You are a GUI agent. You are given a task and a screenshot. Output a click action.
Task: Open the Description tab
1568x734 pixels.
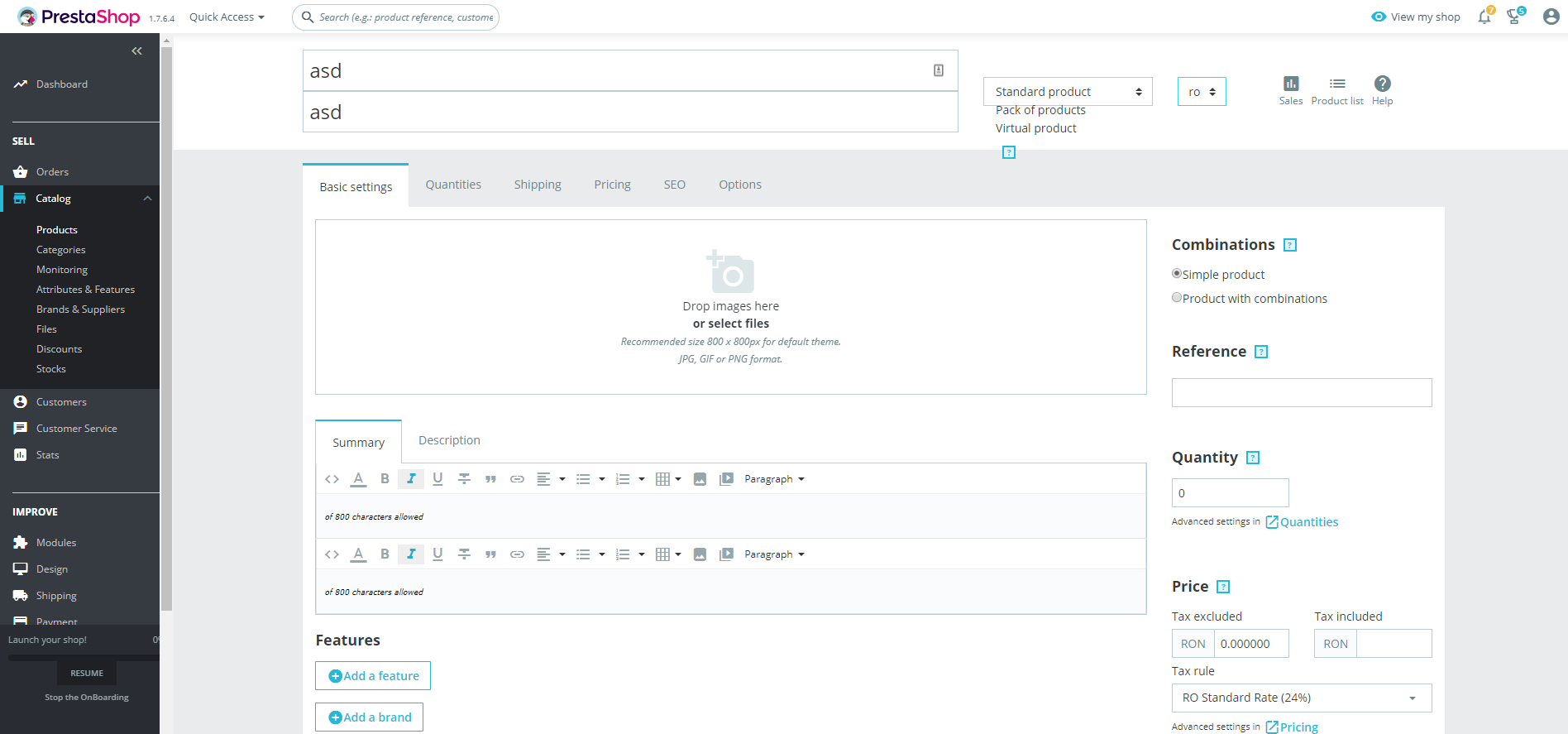click(x=449, y=440)
